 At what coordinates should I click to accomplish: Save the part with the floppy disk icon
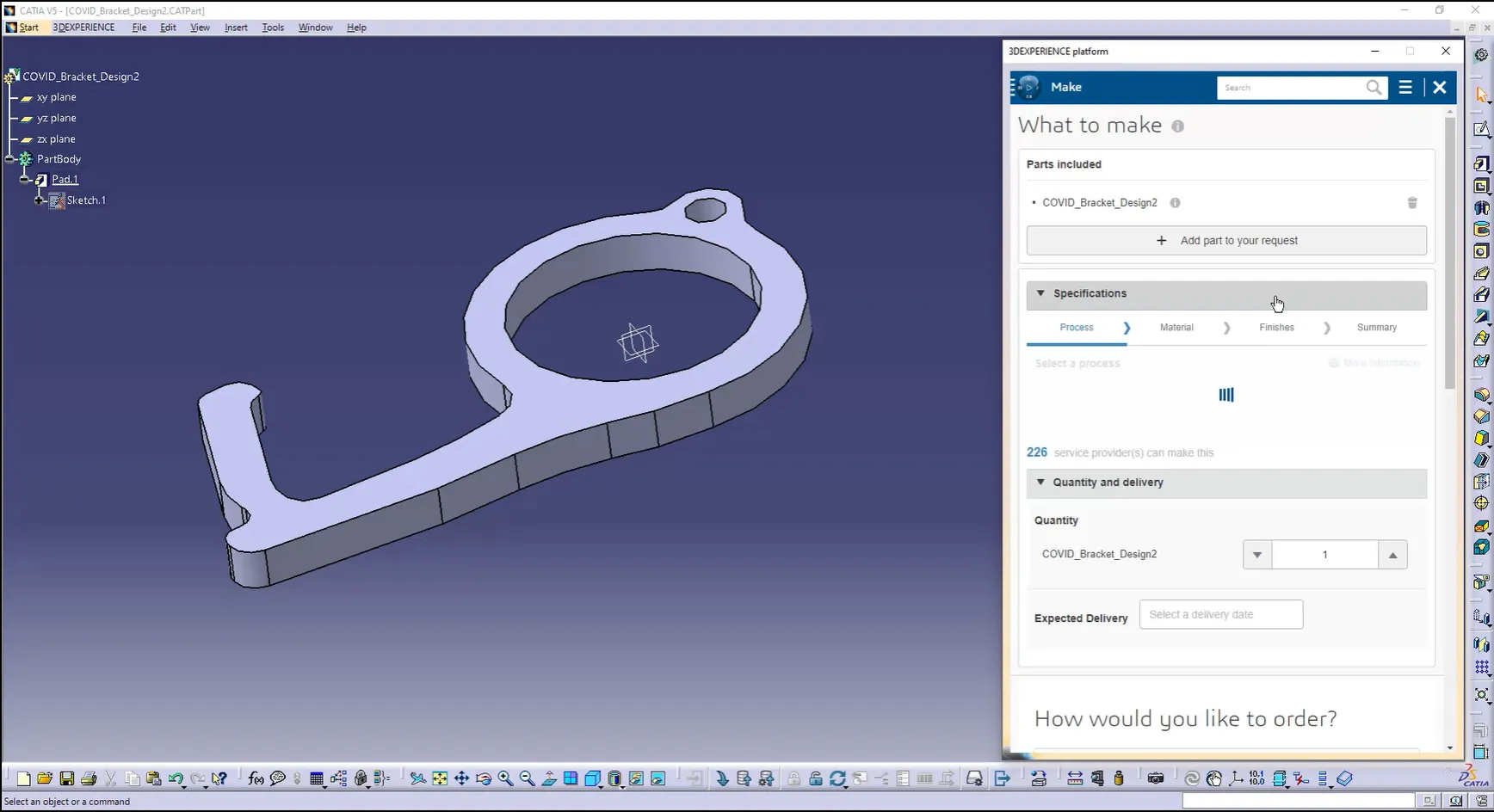[x=66, y=778]
